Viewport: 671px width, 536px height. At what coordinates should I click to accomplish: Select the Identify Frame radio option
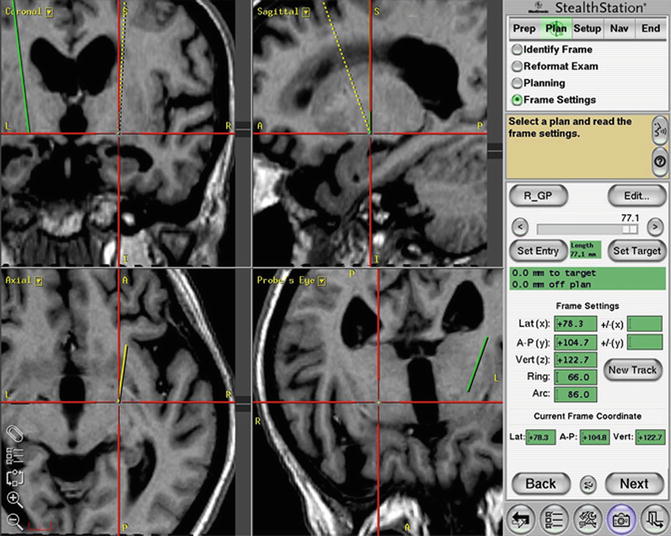point(516,49)
